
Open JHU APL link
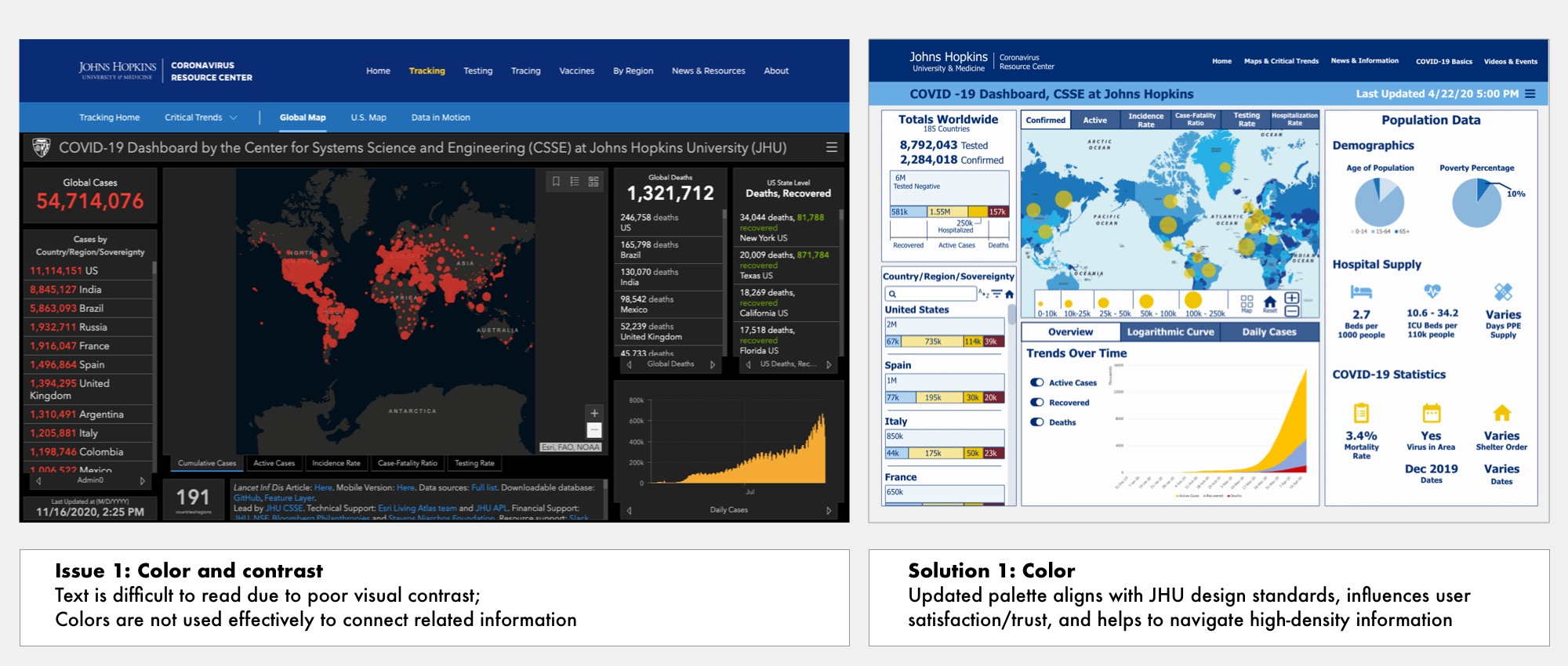tap(492, 508)
